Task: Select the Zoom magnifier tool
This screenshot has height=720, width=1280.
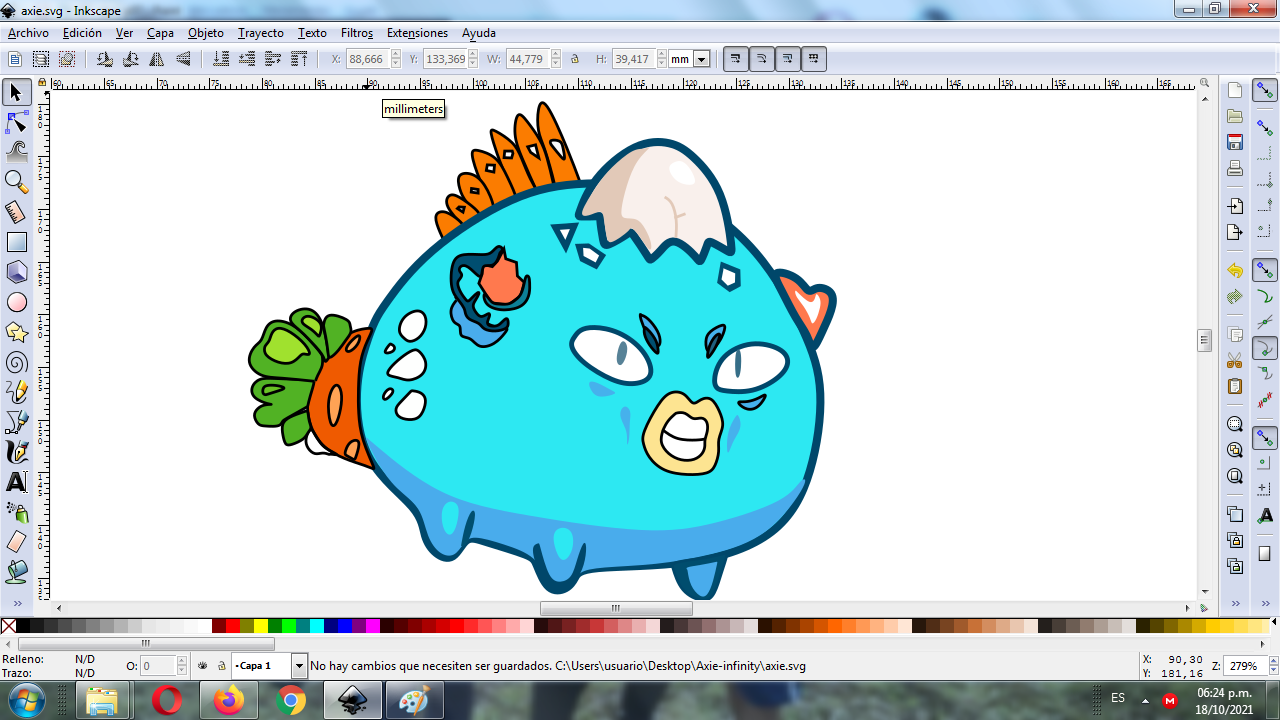Action: click(x=16, y=182)
